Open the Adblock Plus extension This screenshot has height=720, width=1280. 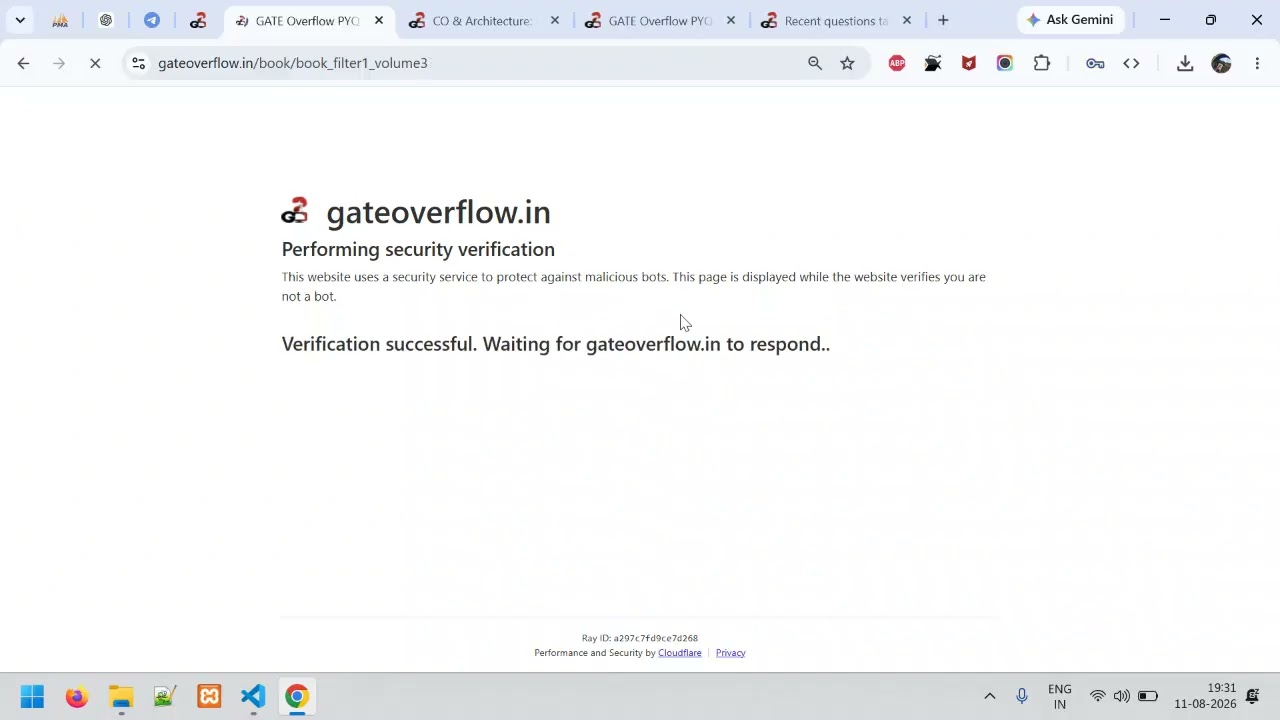click(897, 63)
